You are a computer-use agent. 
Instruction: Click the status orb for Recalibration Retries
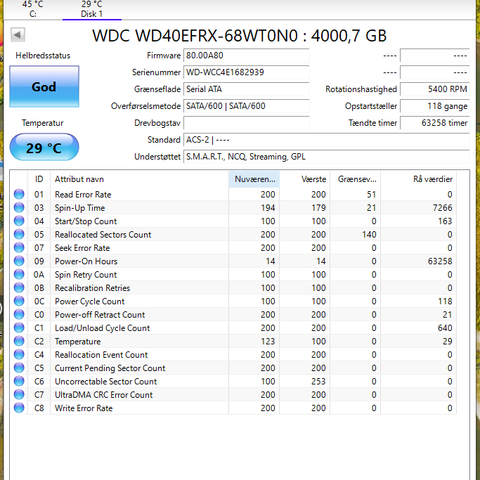pos(19,288)
